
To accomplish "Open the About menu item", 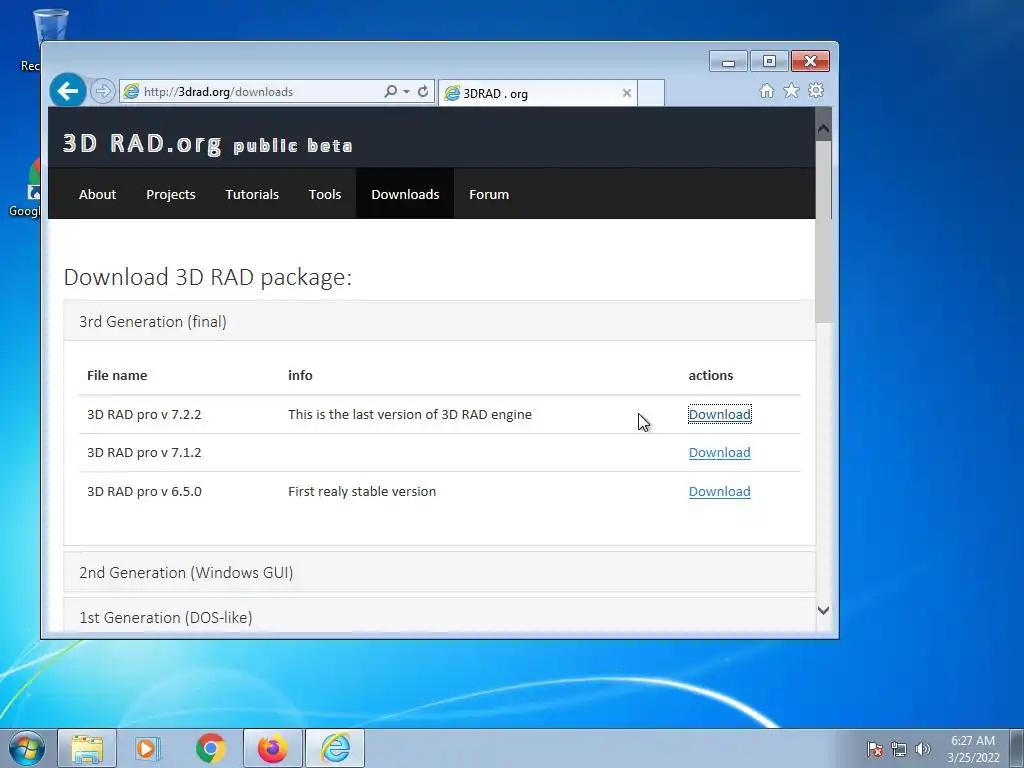I will pyautogui.click(x=97, y=194).
